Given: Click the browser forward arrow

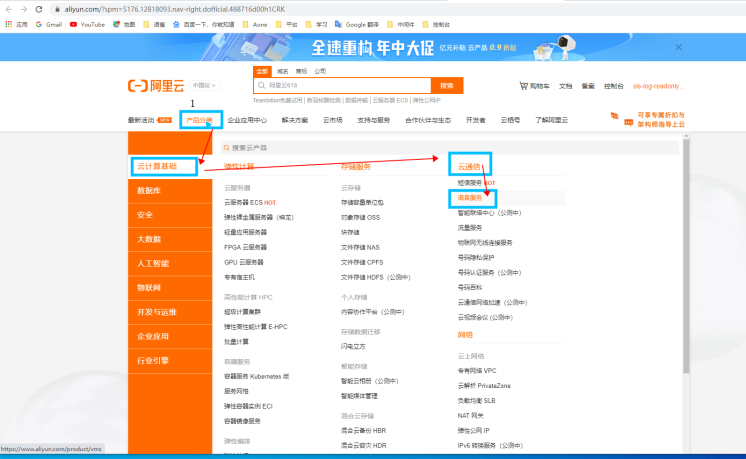Looking at the screenshot, I should point(24,9).
